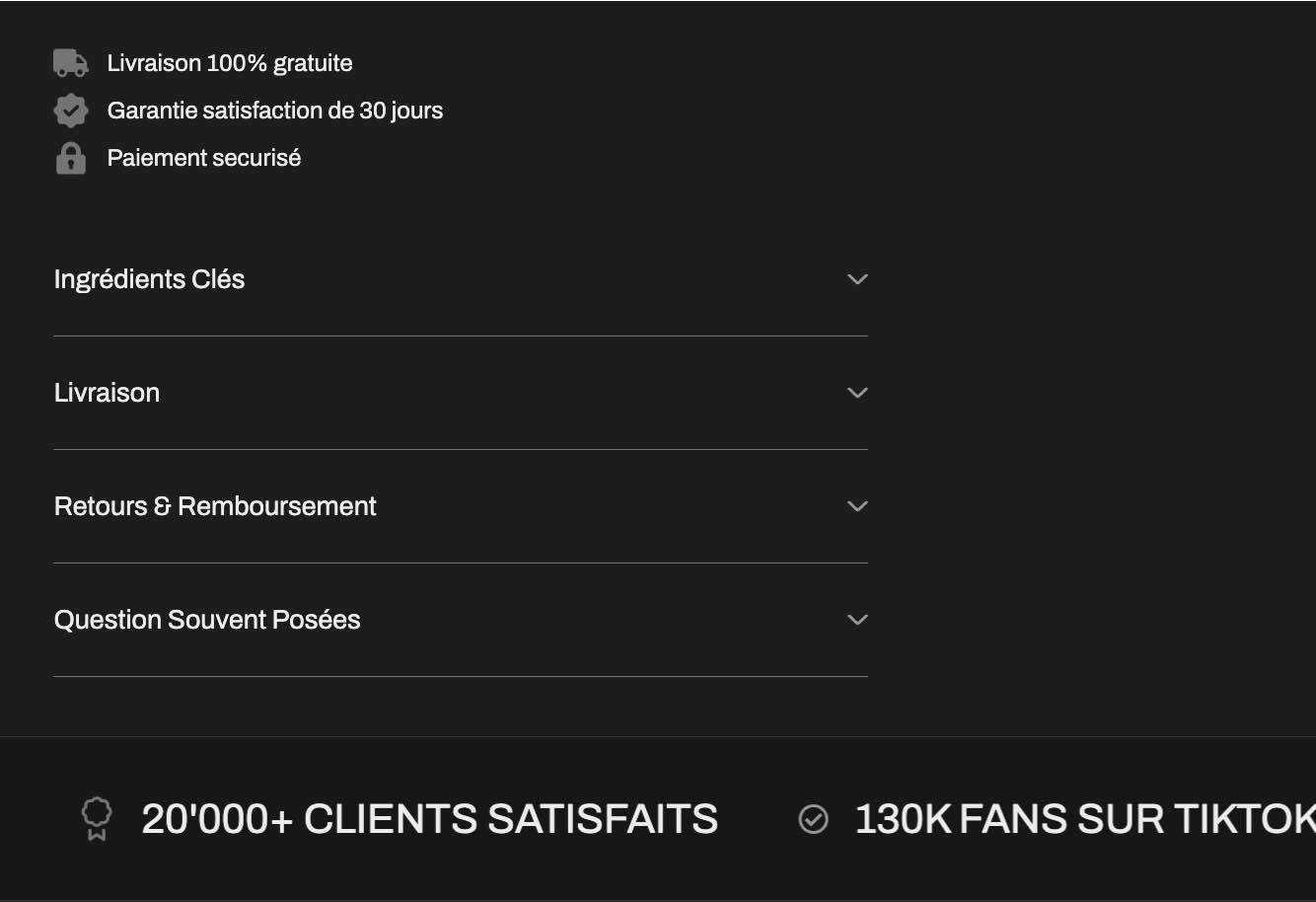The image size is (1316, 902).
Task: Click the Livraison 100% gratuite text
Action: coord(229,63)
